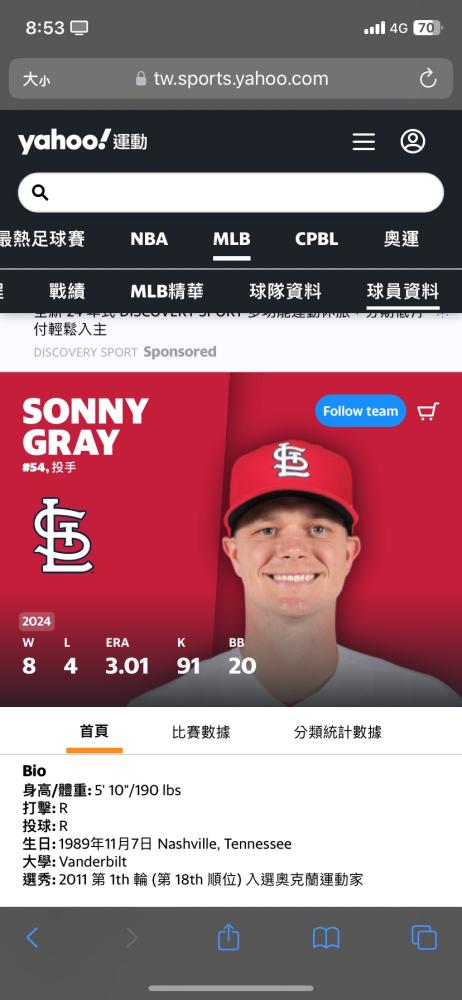Show open tabs overview icon
This screenshot has height=1000, width=462.
point(424,937)
